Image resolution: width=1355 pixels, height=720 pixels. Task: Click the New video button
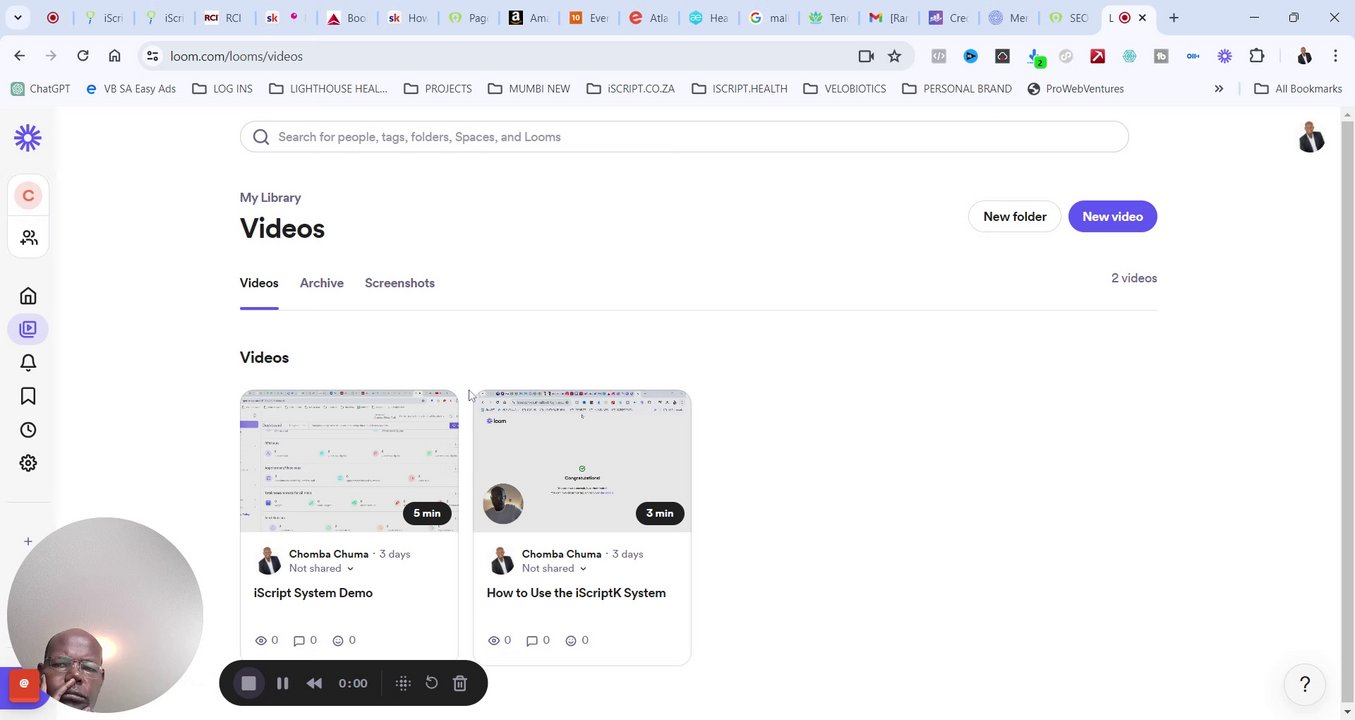(x=1112, y=217)
